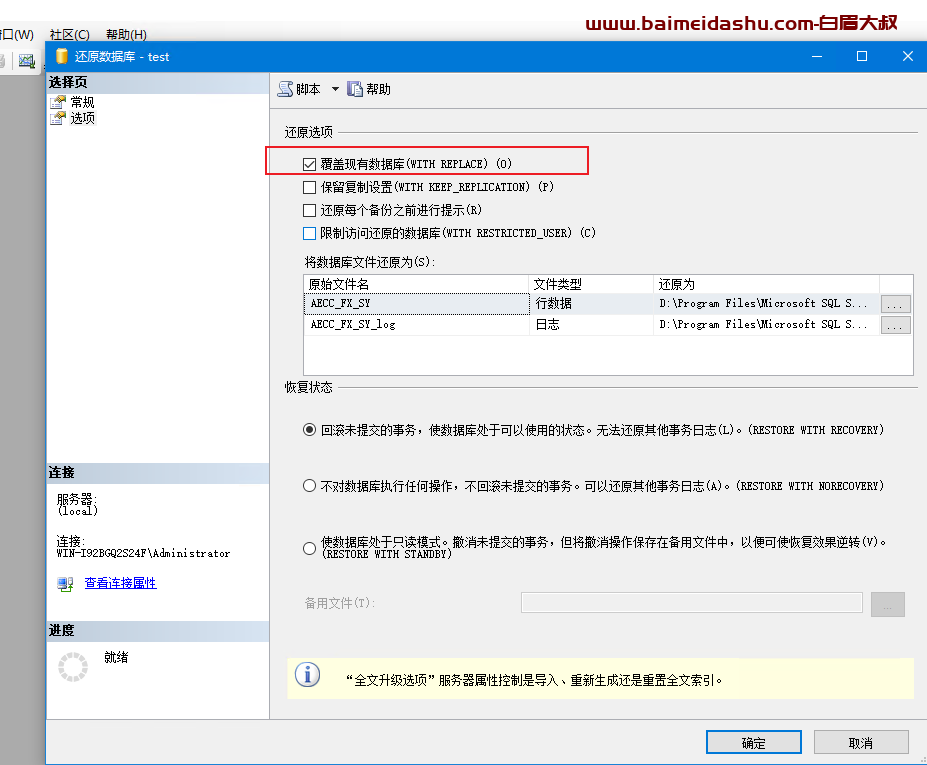Open the 帮助(H) menu in menu bar
Viewport: 927px width, 765px height.
126,35
